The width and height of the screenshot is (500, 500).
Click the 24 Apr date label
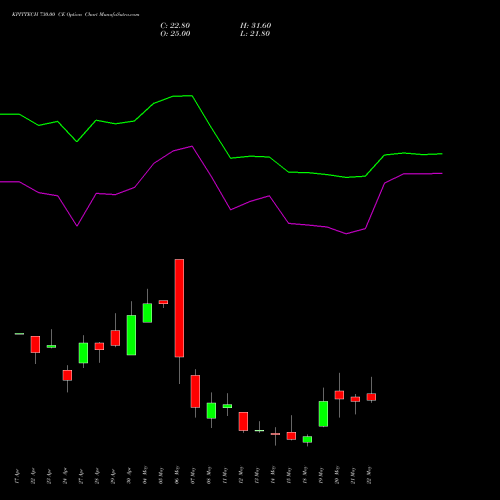pos(65,476)
